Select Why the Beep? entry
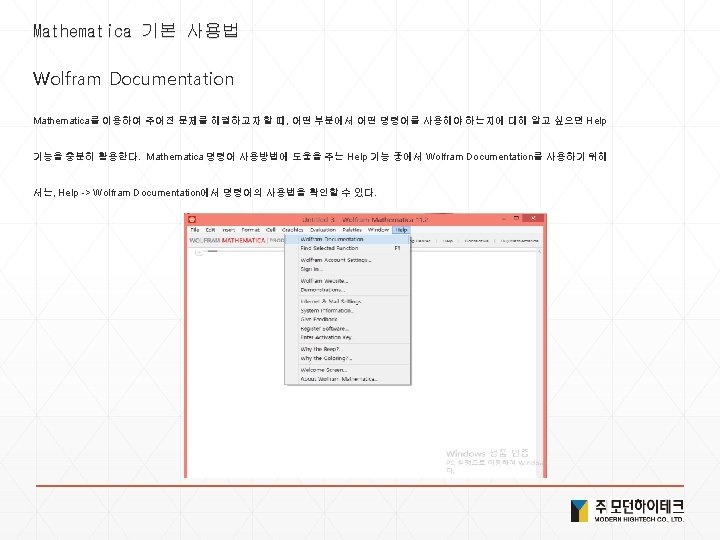 (x=348, y=349)
